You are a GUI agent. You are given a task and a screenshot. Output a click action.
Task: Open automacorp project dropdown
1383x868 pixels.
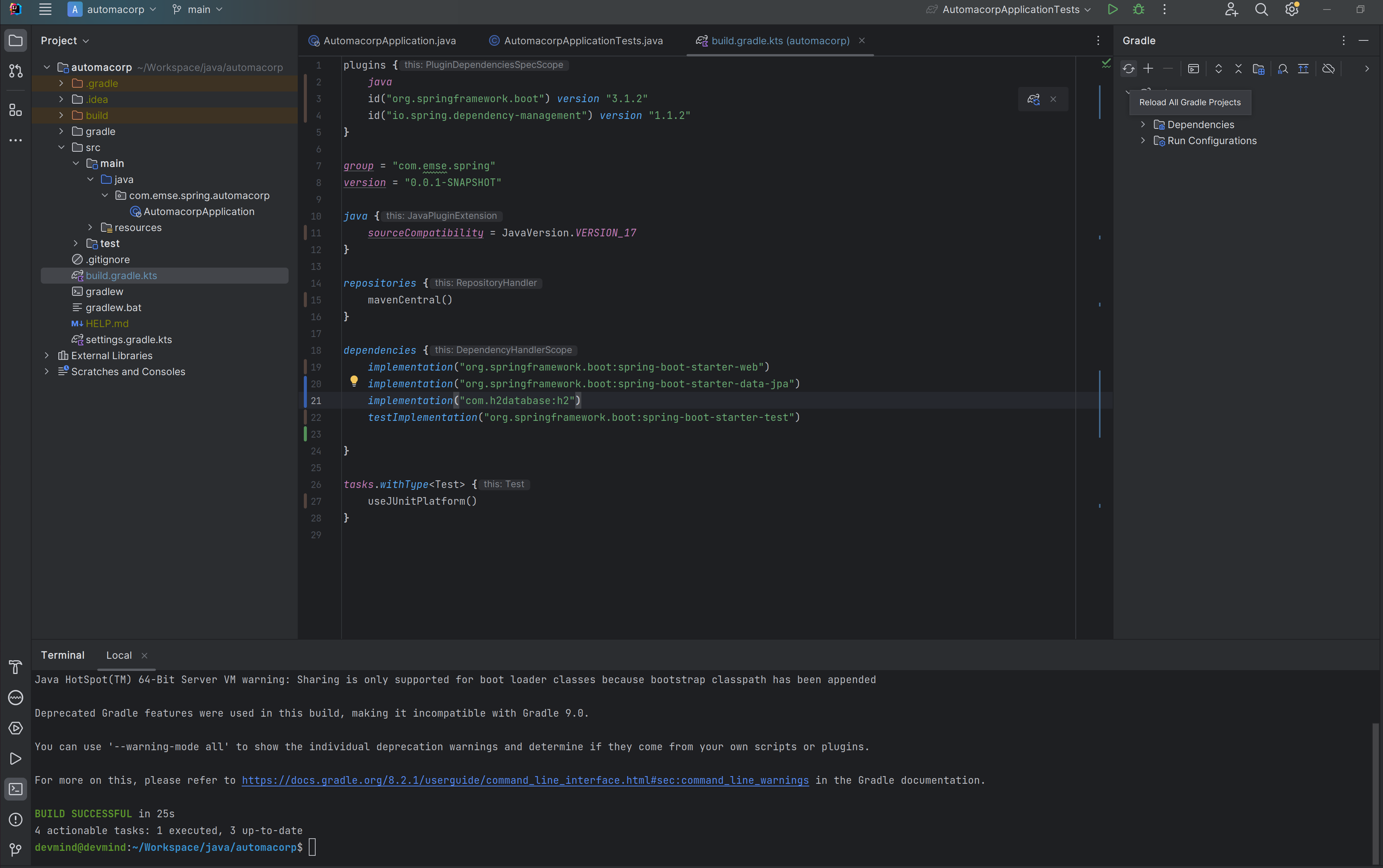coord(112,9)
